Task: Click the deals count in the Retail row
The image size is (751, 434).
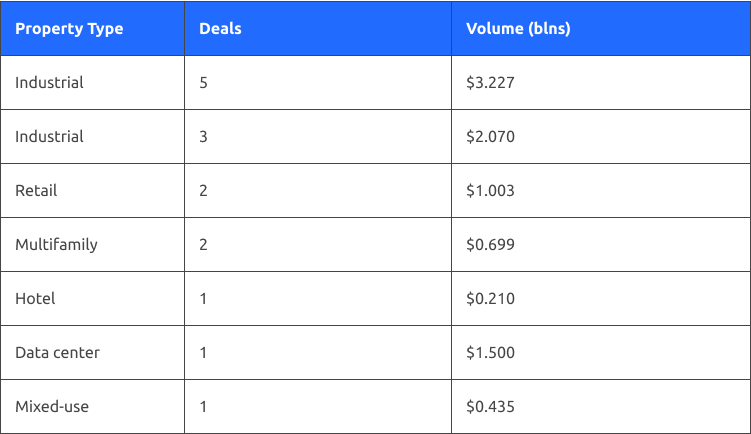Action: tap(204, 190)
